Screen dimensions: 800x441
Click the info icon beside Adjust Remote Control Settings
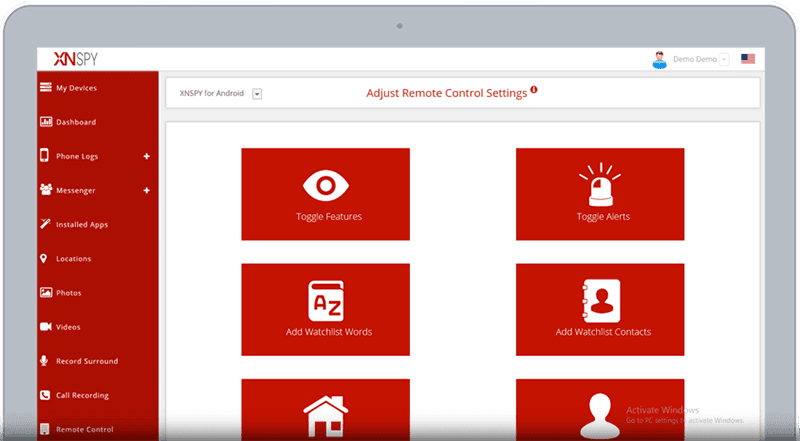click(x=534, y=90)
